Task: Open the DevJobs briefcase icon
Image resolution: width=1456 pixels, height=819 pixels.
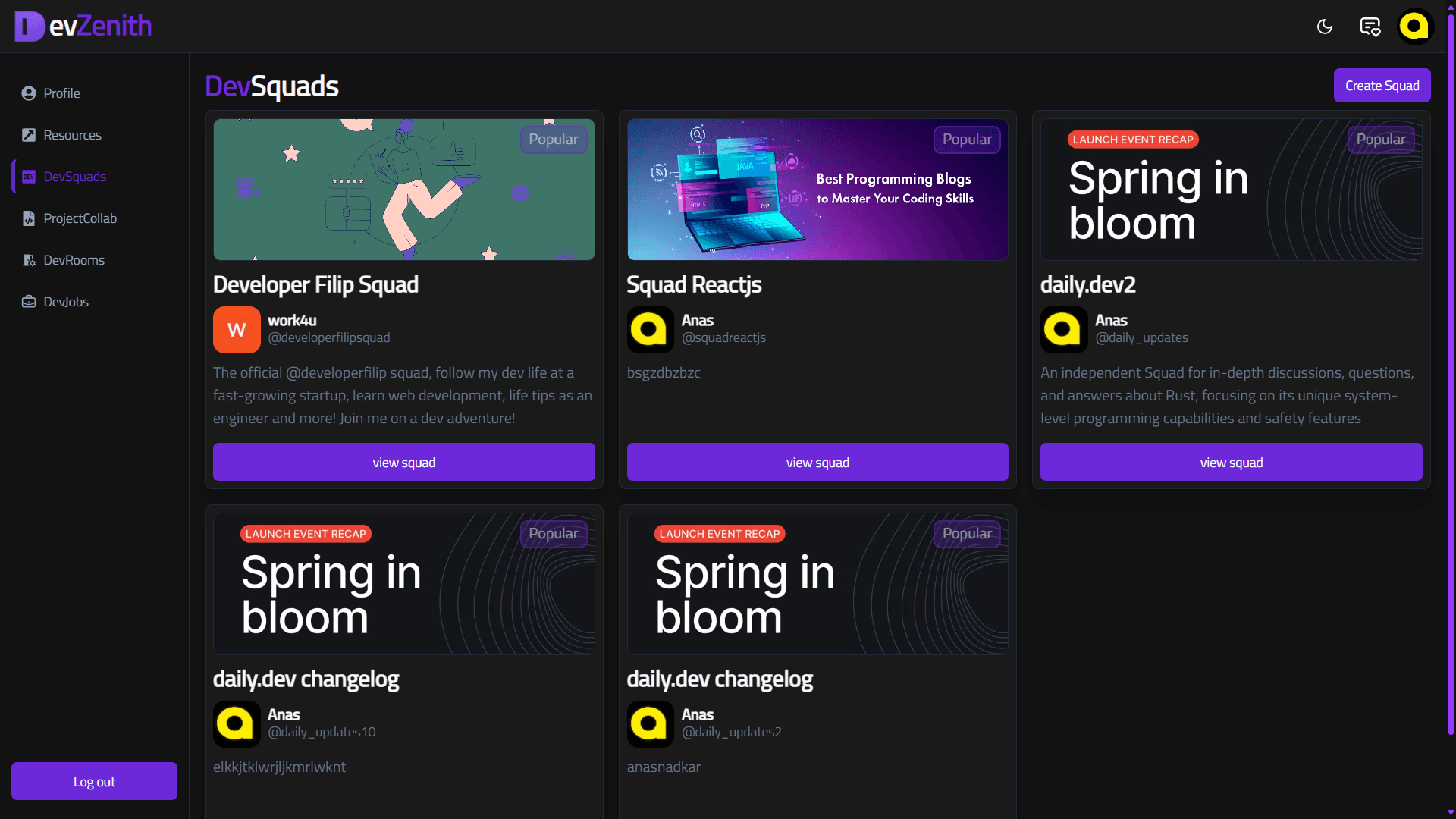Action: [x=29, y=302]
